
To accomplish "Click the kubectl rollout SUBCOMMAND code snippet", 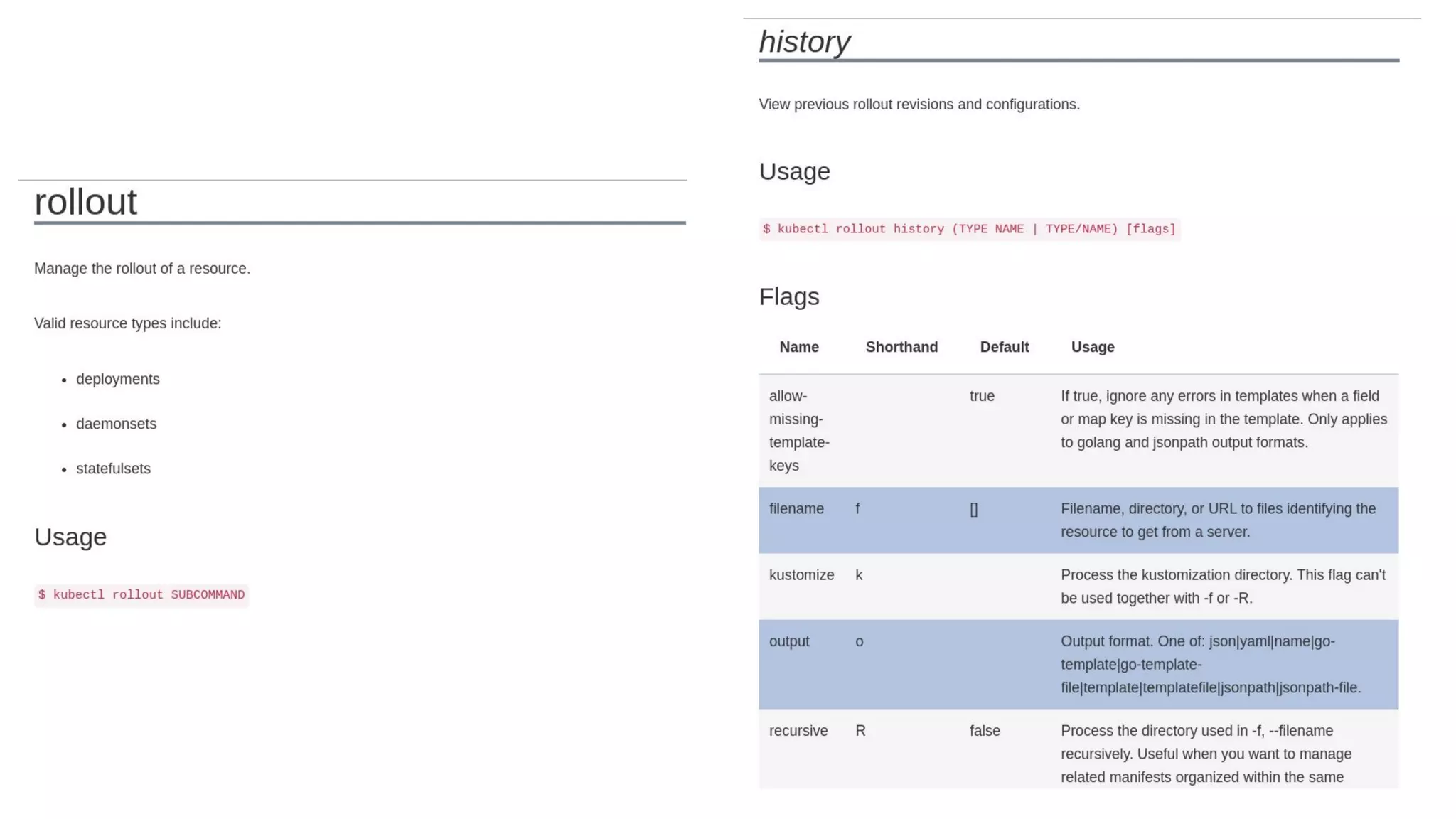I will pyautogui.click(x=141, y=595).
